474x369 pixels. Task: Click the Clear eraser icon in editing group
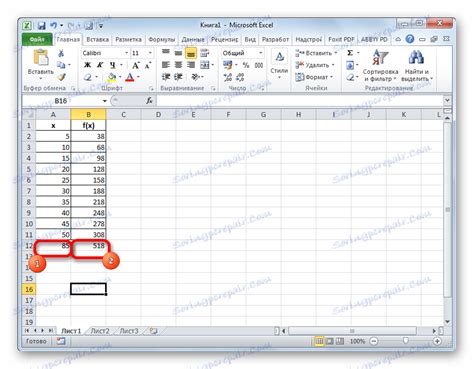(x=350, y=77)
